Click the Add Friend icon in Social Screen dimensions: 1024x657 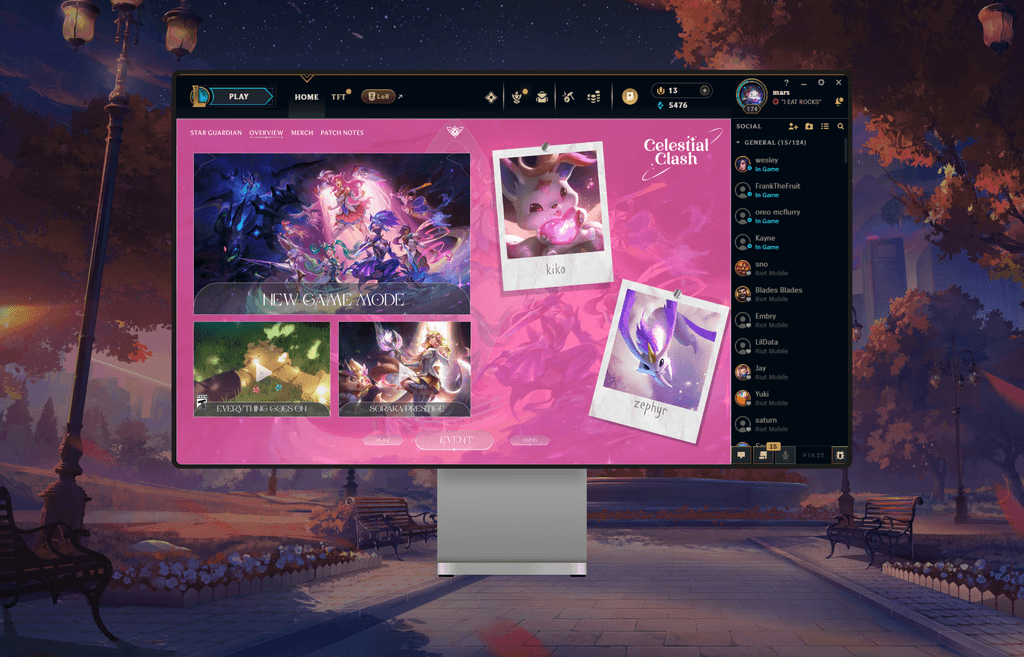pyautogui.click(x=793, y=126)
